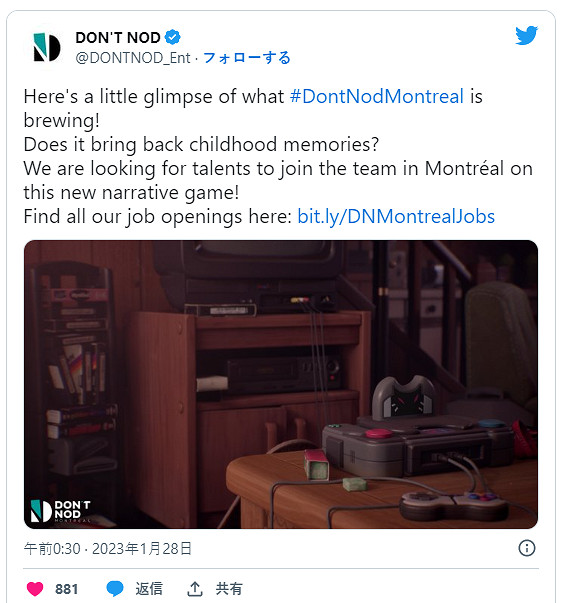Click the フォローする follow link
This screenshot has height=603, width=561.
pos(246,58)
